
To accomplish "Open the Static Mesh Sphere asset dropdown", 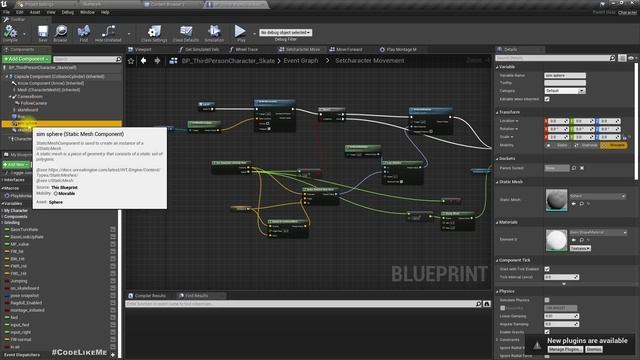I will pos(598,196).
